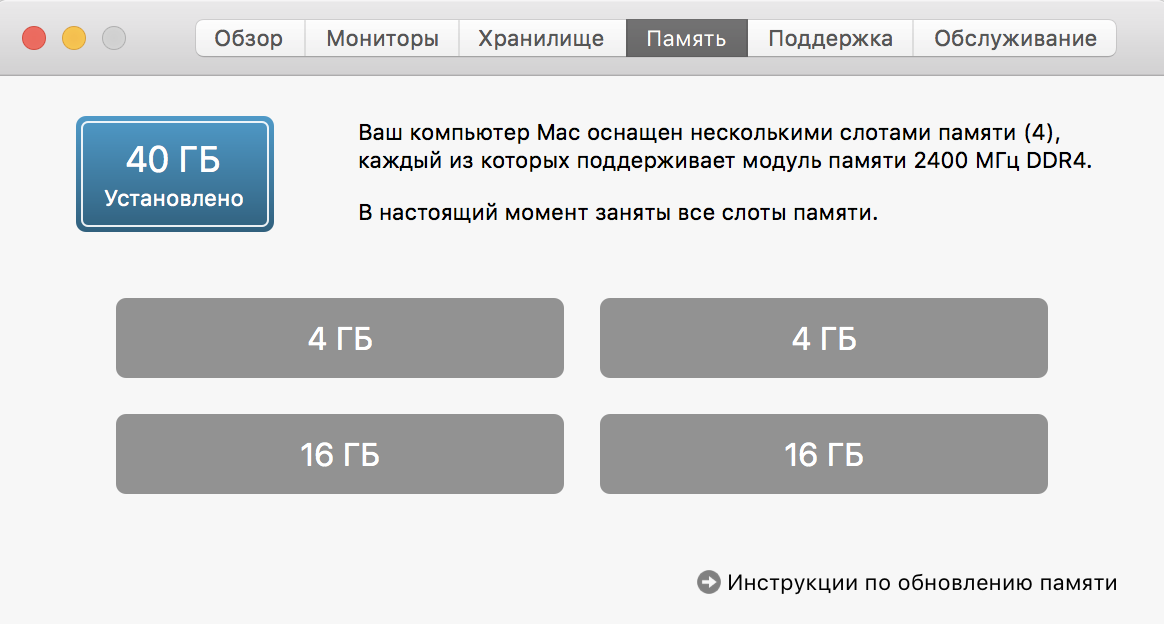Image resolution: width=1164 pixels, height=624 pixels.
Task: Minimize the window with the yellow button
Action: point(73,38)
